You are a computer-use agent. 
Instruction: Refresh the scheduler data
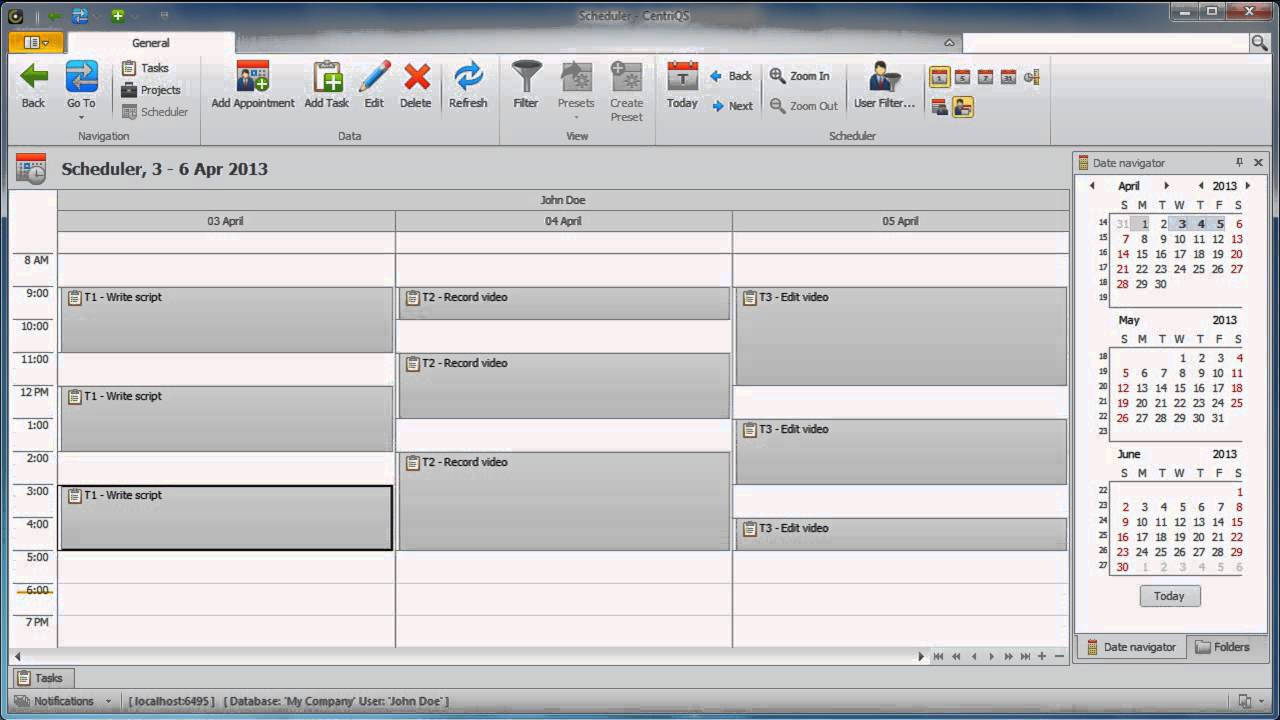coord(468,85)
